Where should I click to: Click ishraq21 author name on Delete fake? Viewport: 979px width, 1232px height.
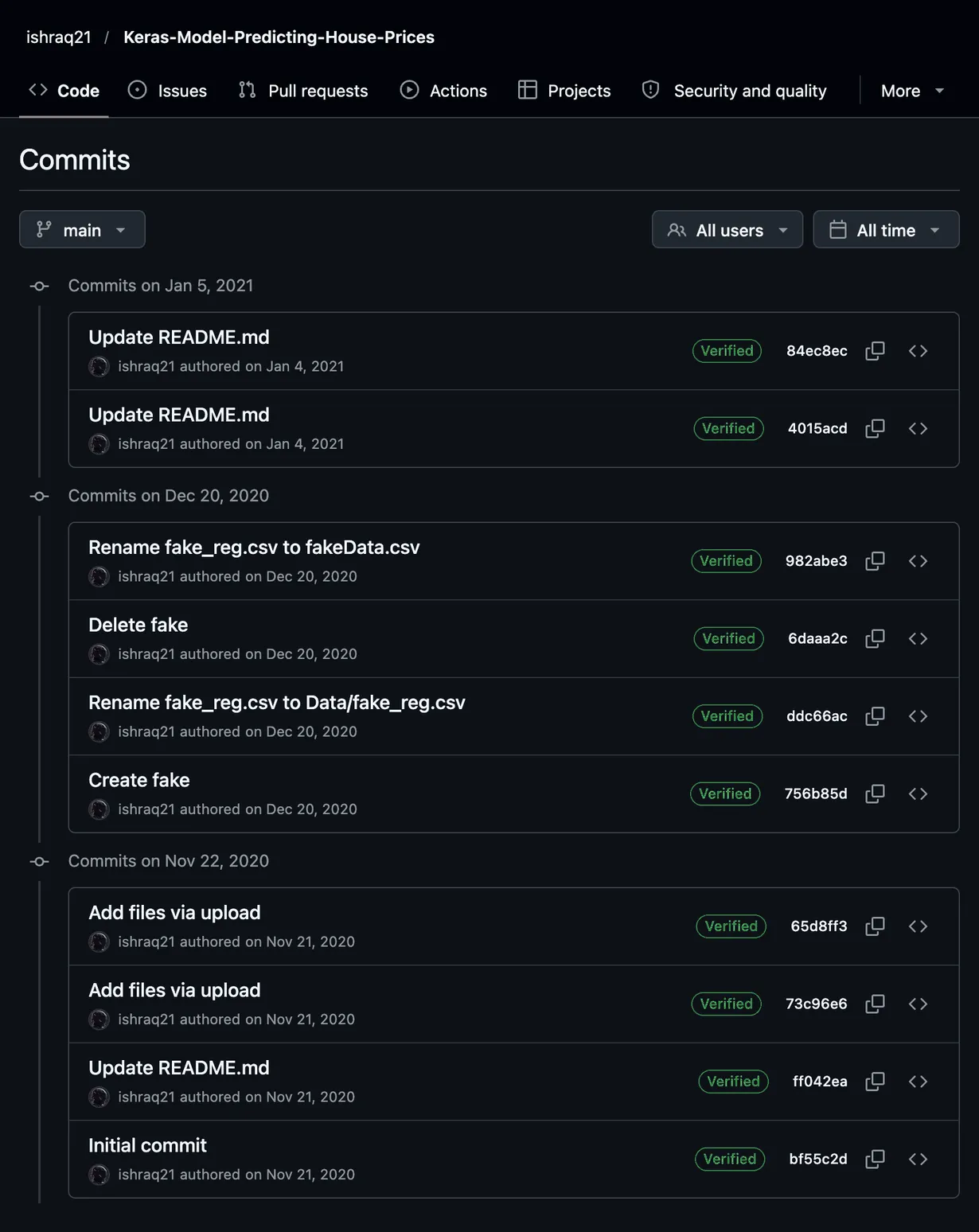[146, 654]
